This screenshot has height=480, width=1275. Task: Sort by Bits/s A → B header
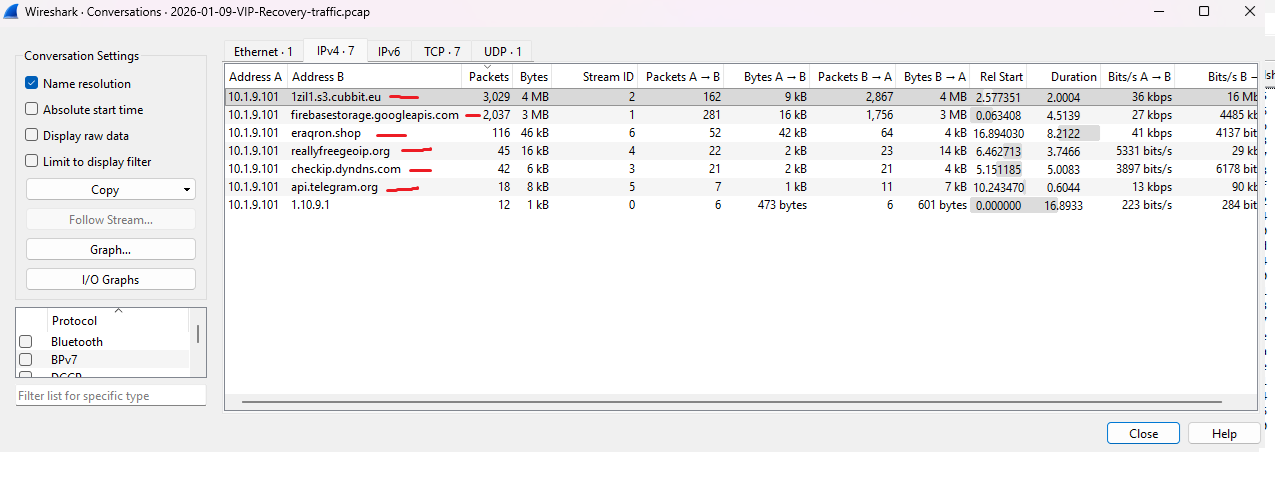pos(1138,77)
